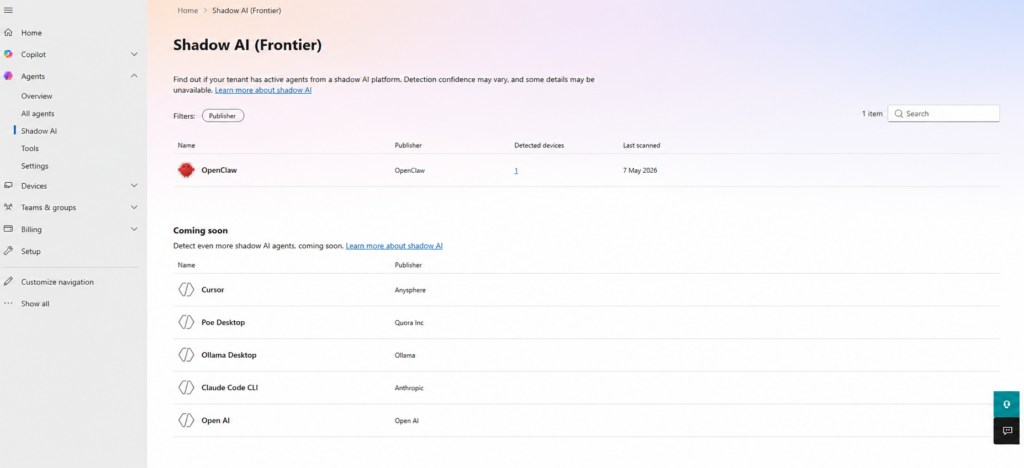The height and width of the screenshot is (468, 1024).
Task: Click the Coming soon heading
Action: pyautogui.click(x=200, y=230)
